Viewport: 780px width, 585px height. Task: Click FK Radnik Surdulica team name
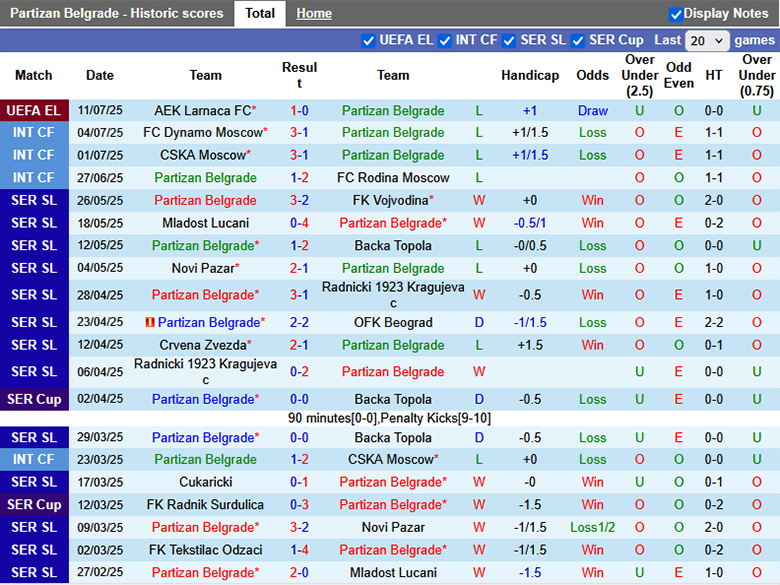[205, 505]
